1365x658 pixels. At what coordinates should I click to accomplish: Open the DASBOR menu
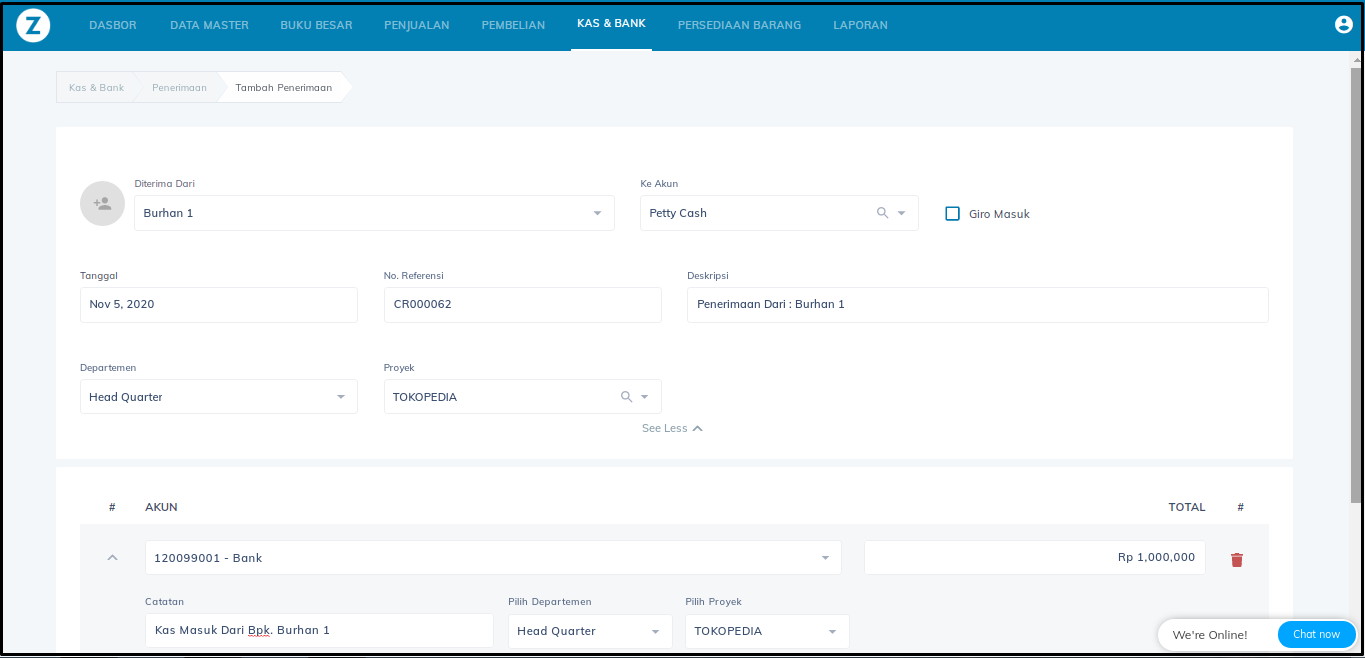click(113, 25)
